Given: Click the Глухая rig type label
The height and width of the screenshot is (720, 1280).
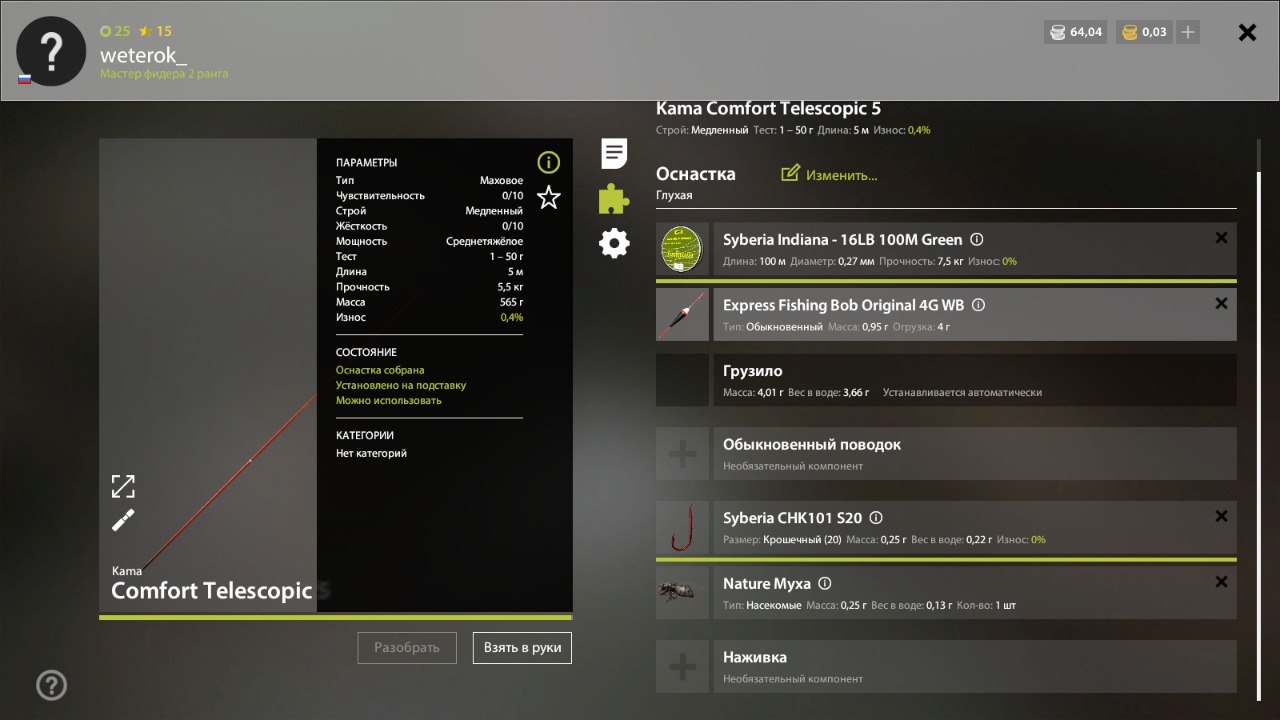Looking at the screenshot, I should [674, 196].
